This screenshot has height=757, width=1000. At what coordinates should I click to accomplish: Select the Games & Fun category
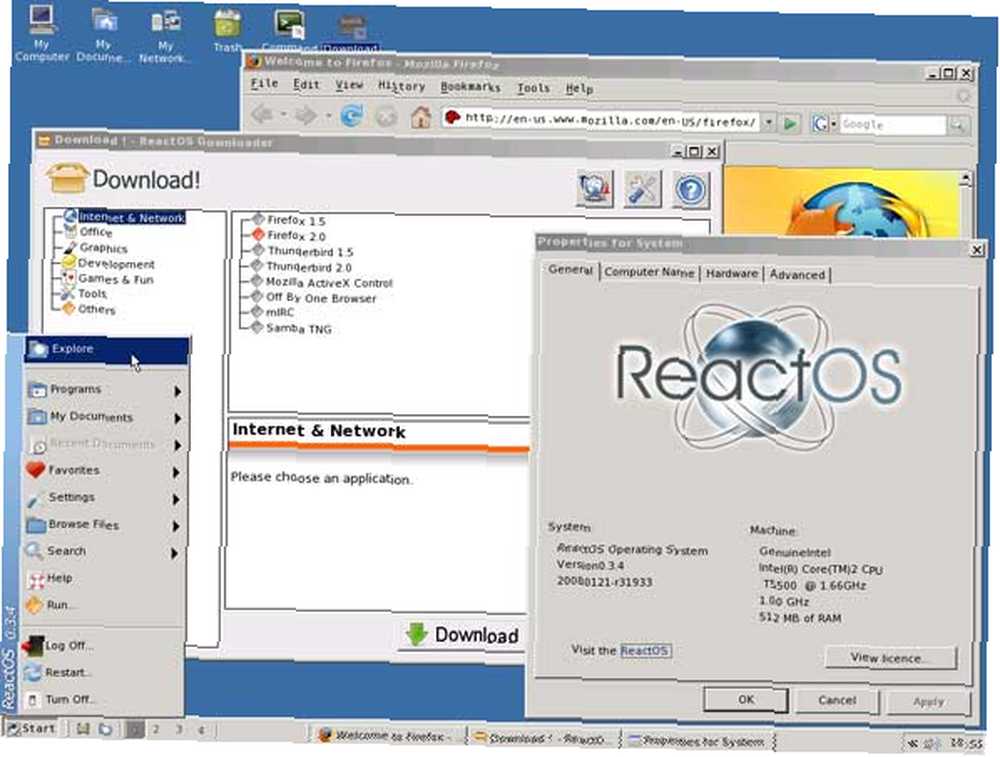(x=115, y=279)
